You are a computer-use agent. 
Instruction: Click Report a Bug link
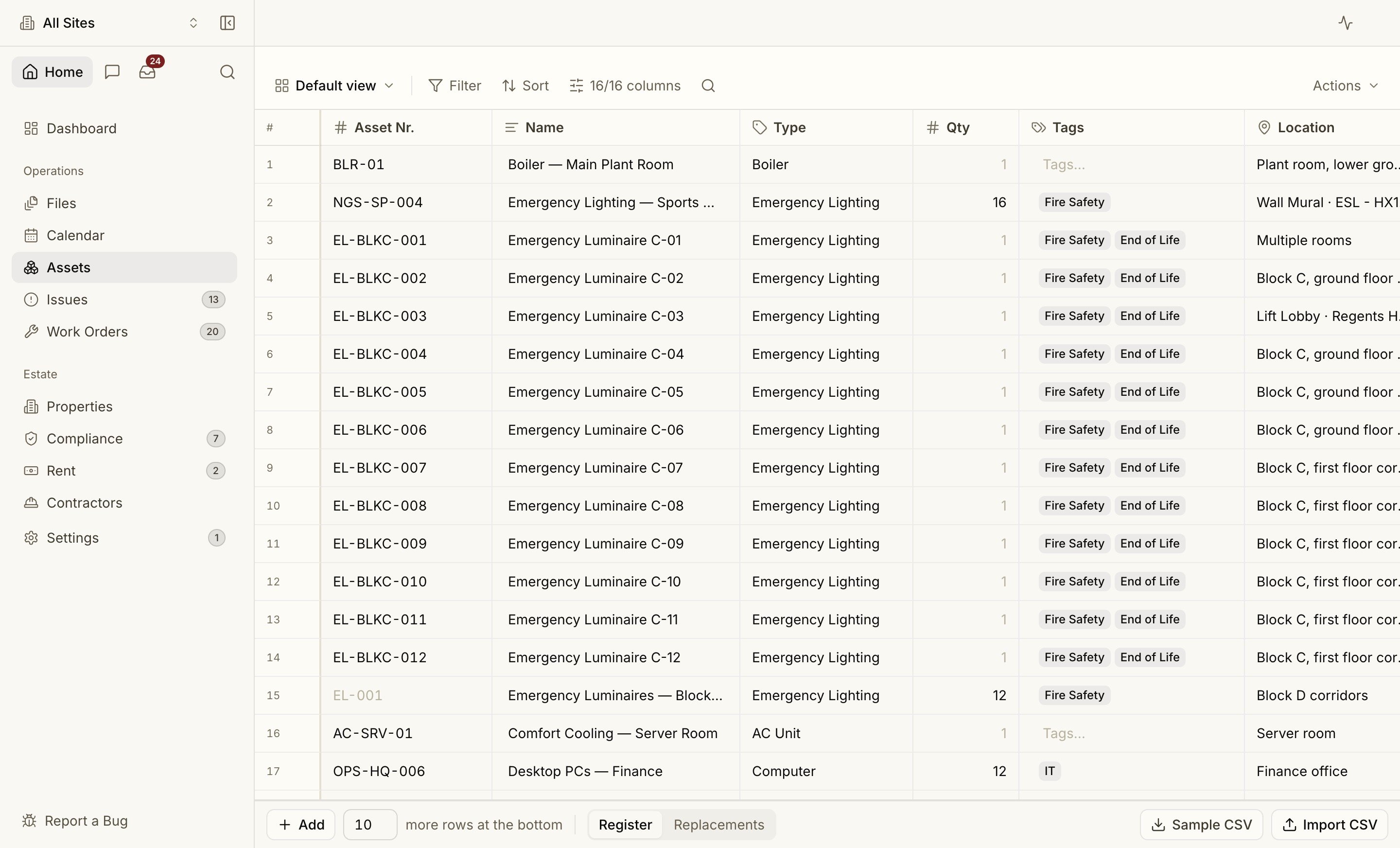click(75, 821)
